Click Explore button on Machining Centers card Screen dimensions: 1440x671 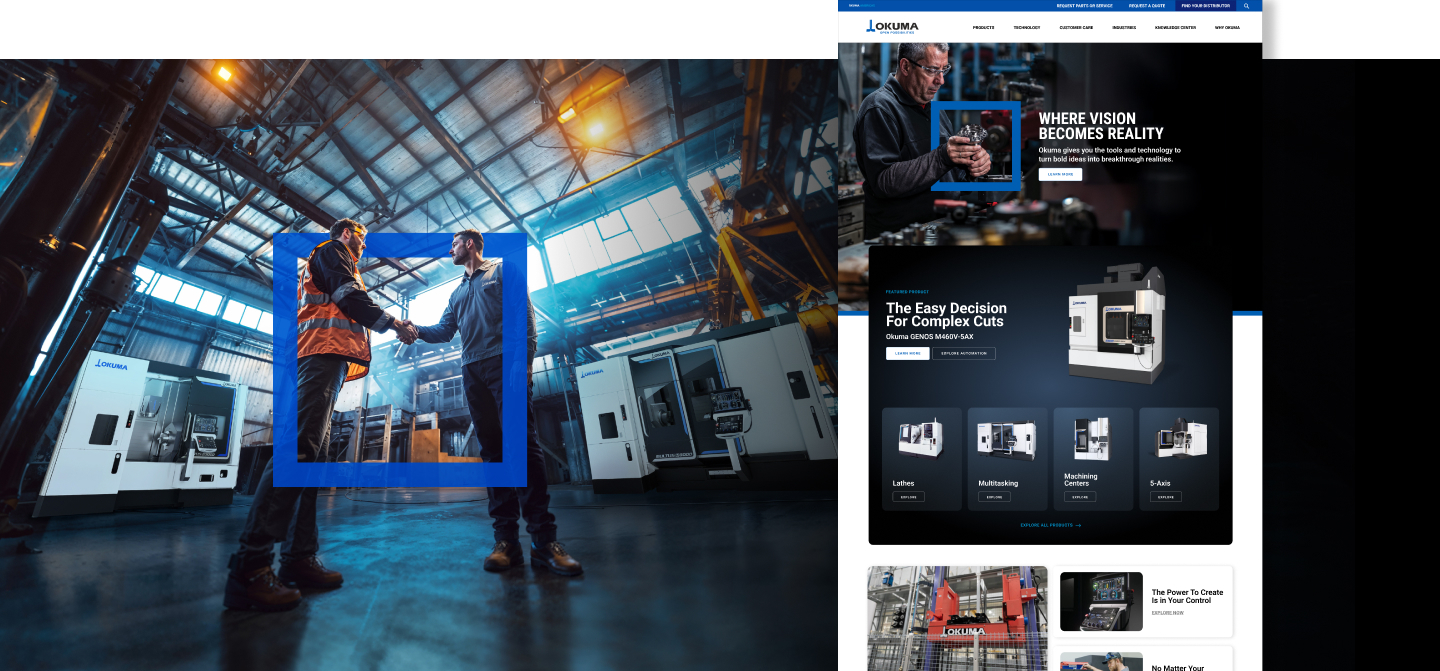tap(1080, 497)
